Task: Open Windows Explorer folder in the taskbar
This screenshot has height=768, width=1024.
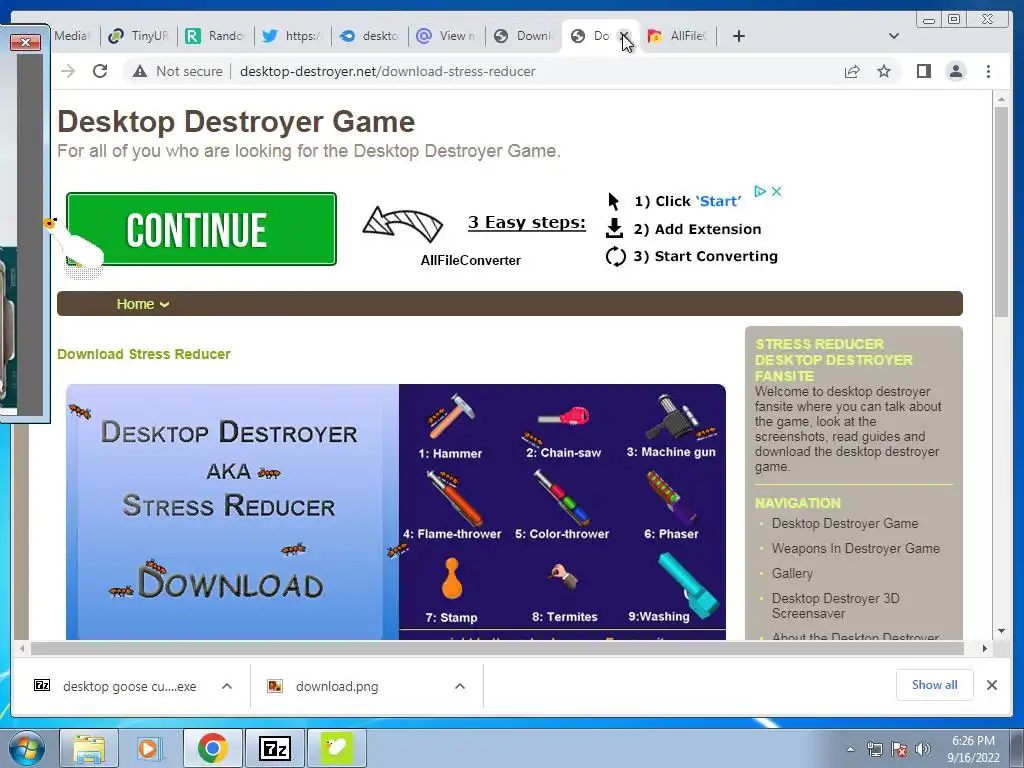Action: (88, 748)
